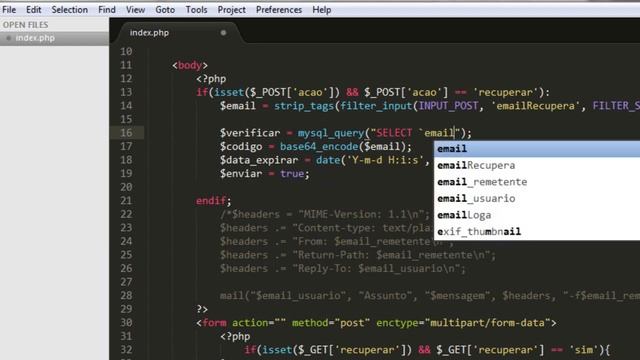This screenshot has width=640, height=360.
Task: Click line number 10 in the gutter
Action: [126, 51]
